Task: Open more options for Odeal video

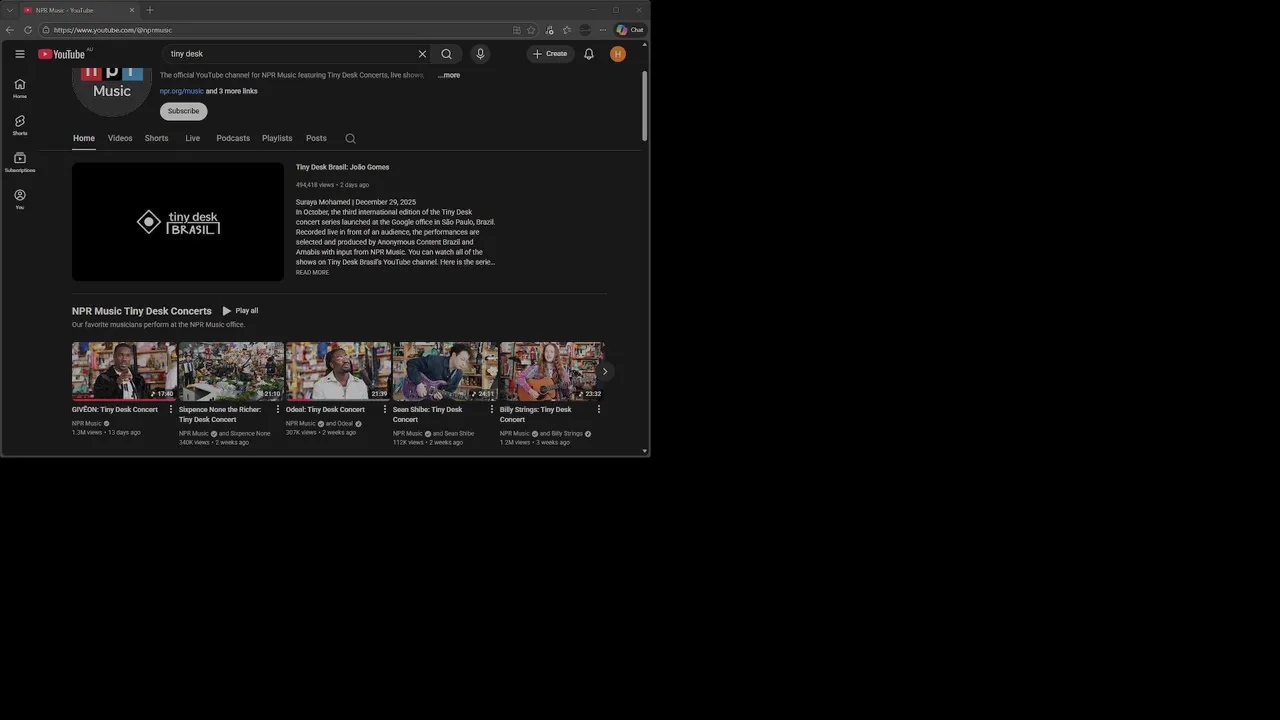Action: point(385,409)
